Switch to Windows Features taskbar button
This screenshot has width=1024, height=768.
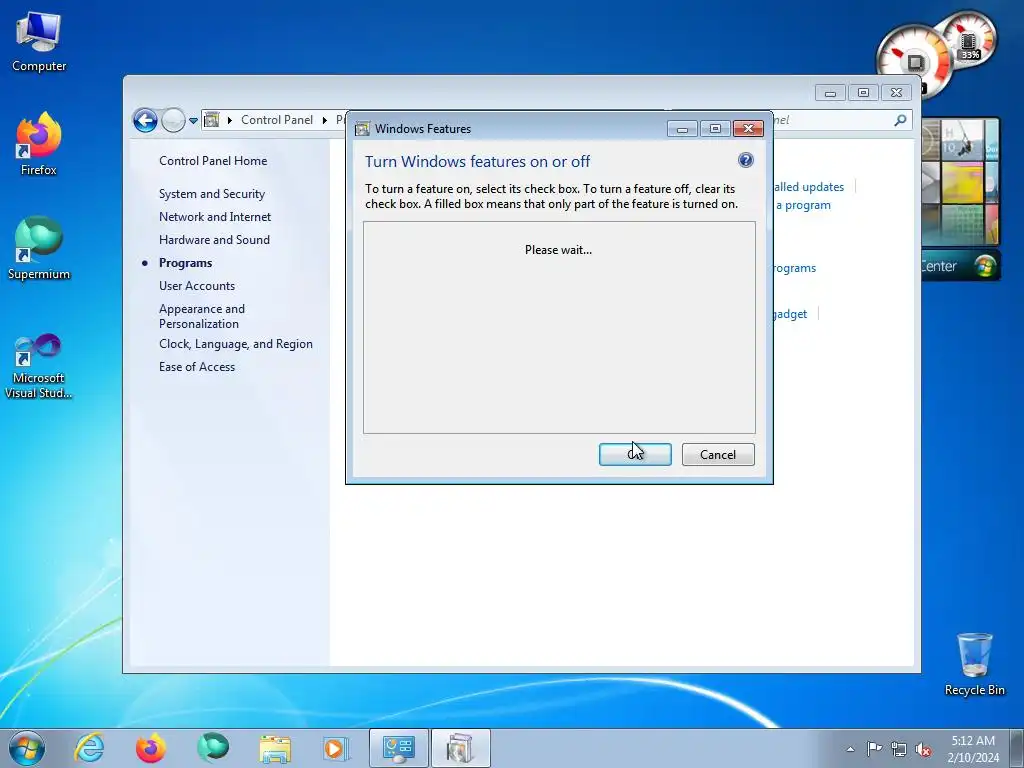[460, 748]
